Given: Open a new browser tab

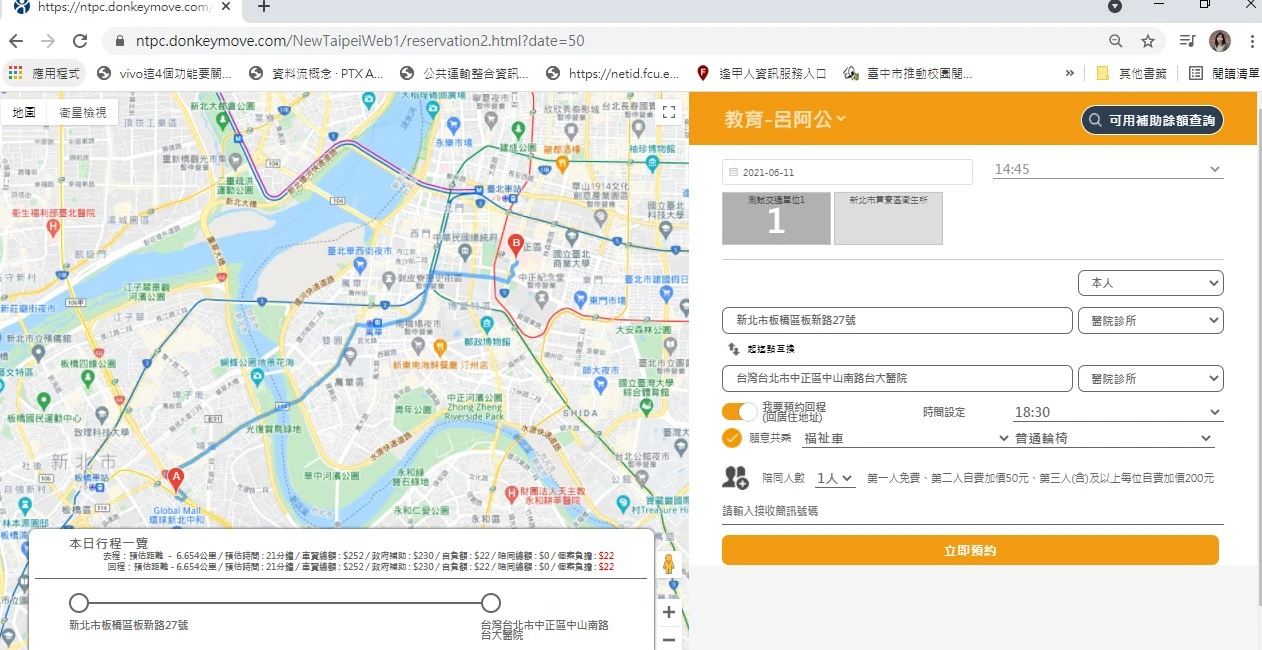Looking at the screenshot, I should (264, 7).
